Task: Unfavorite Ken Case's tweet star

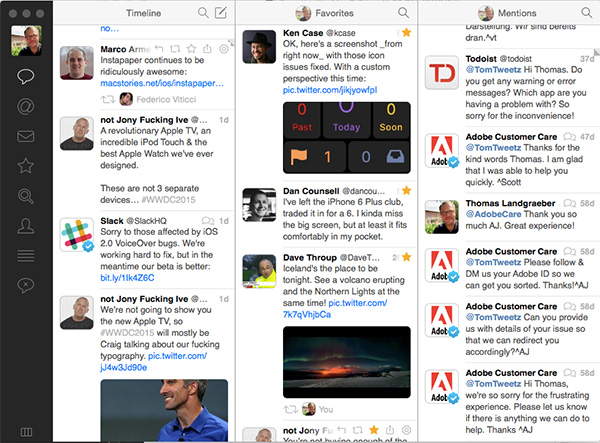Action: tap(406, 33)
